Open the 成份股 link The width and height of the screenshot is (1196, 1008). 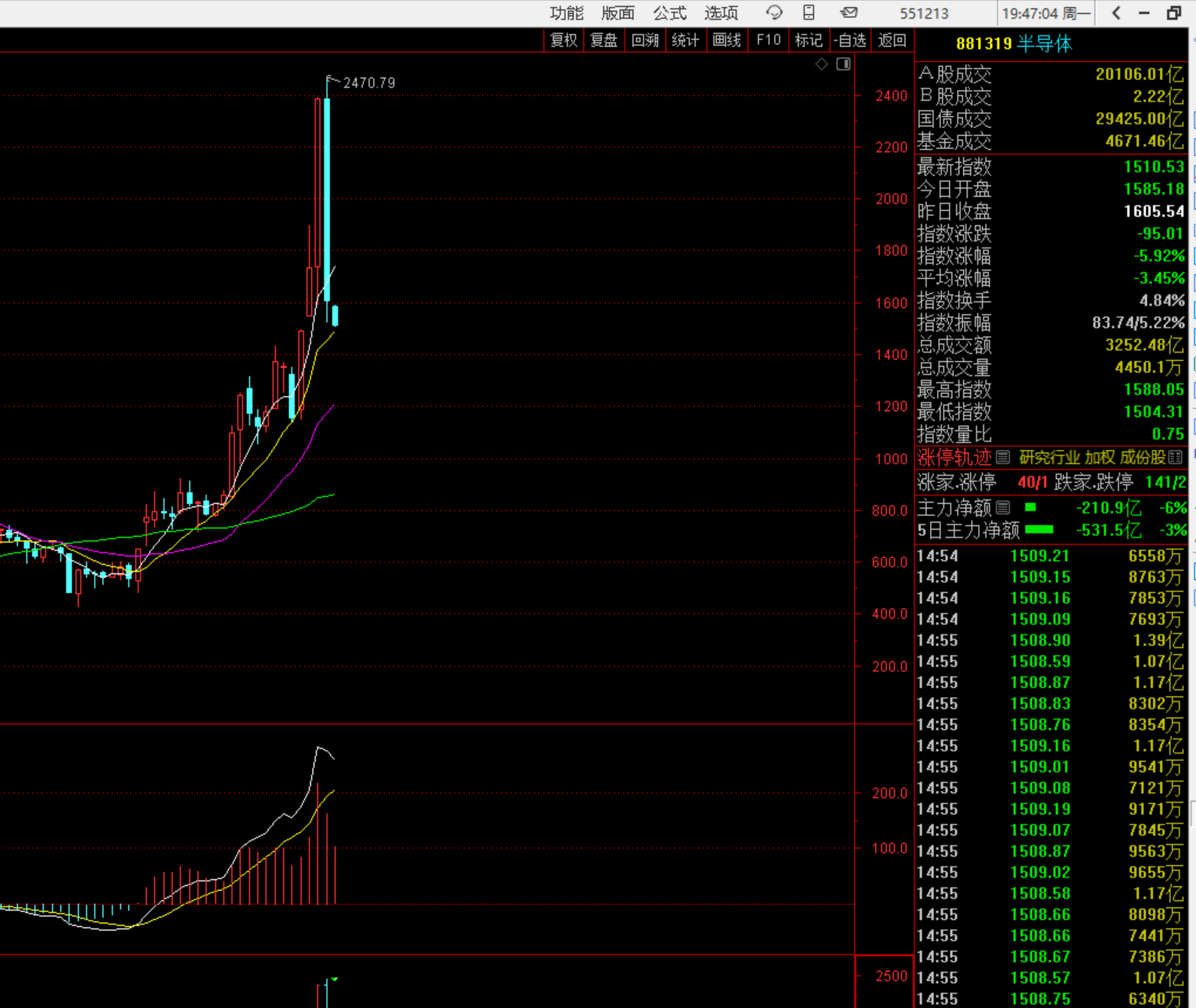[x=1143, y=458]
